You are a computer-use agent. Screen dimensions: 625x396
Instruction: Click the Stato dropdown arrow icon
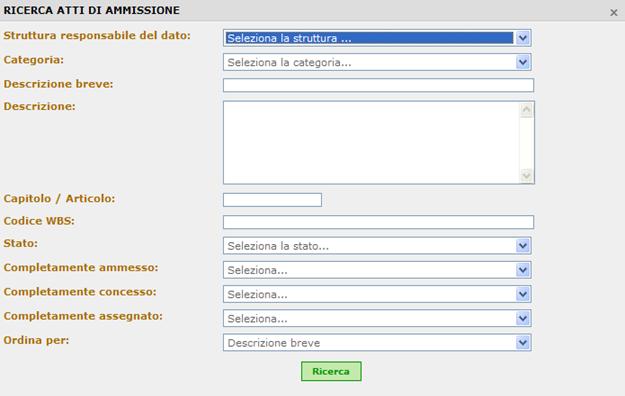tap(523, 246)
